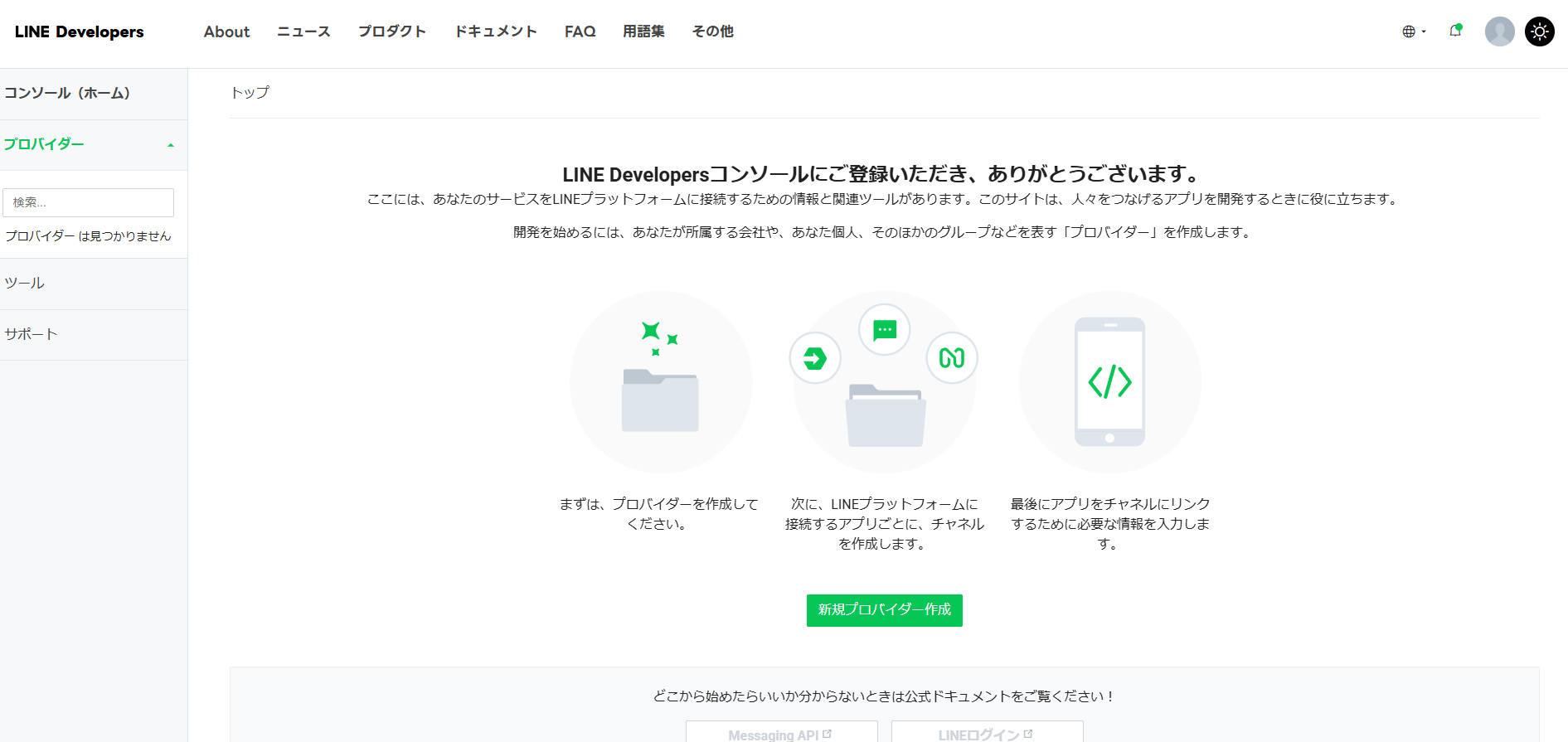Open the その他 menu
The height and width of the screenshot is (742, 1568).
[712, 32]
